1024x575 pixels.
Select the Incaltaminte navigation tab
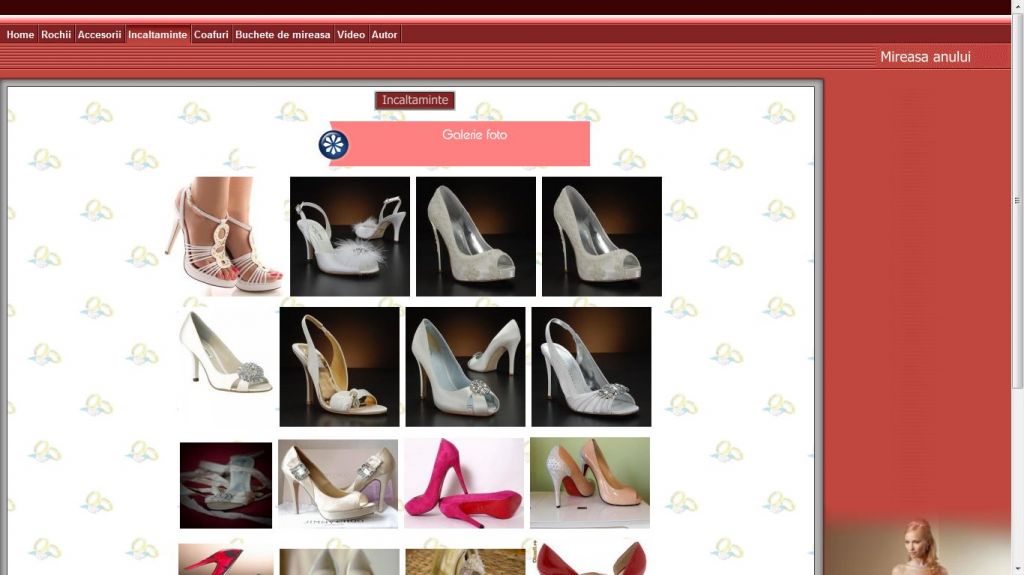[x=157, y=35]
